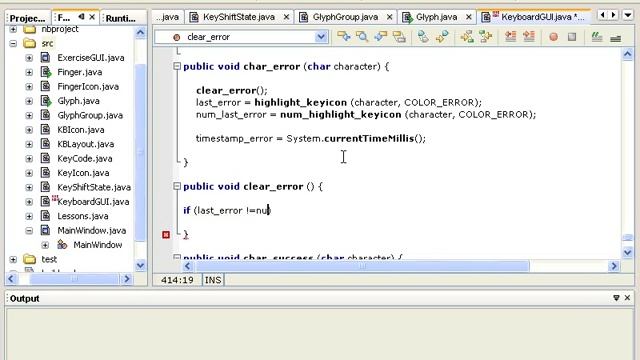
Task: Click yellow-arrow blue-ball bookmark icon
Action: [442, 37]
